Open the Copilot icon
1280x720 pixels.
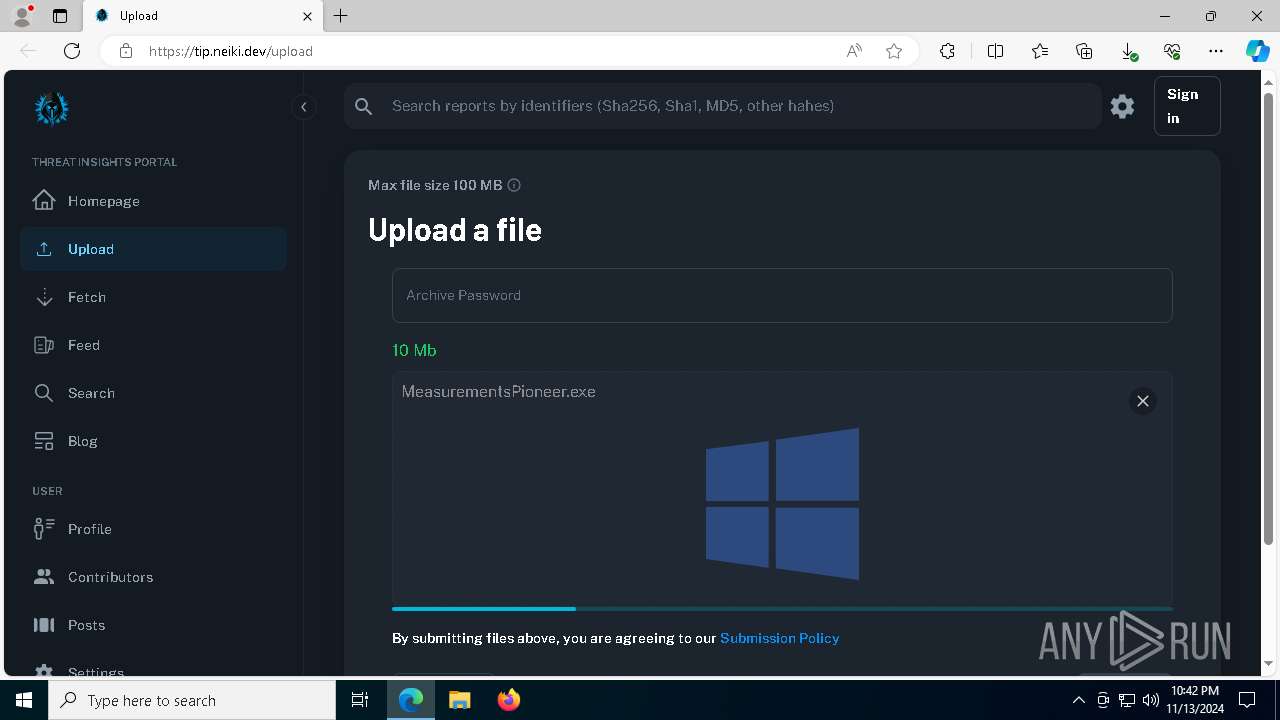tap(1257, 51)
